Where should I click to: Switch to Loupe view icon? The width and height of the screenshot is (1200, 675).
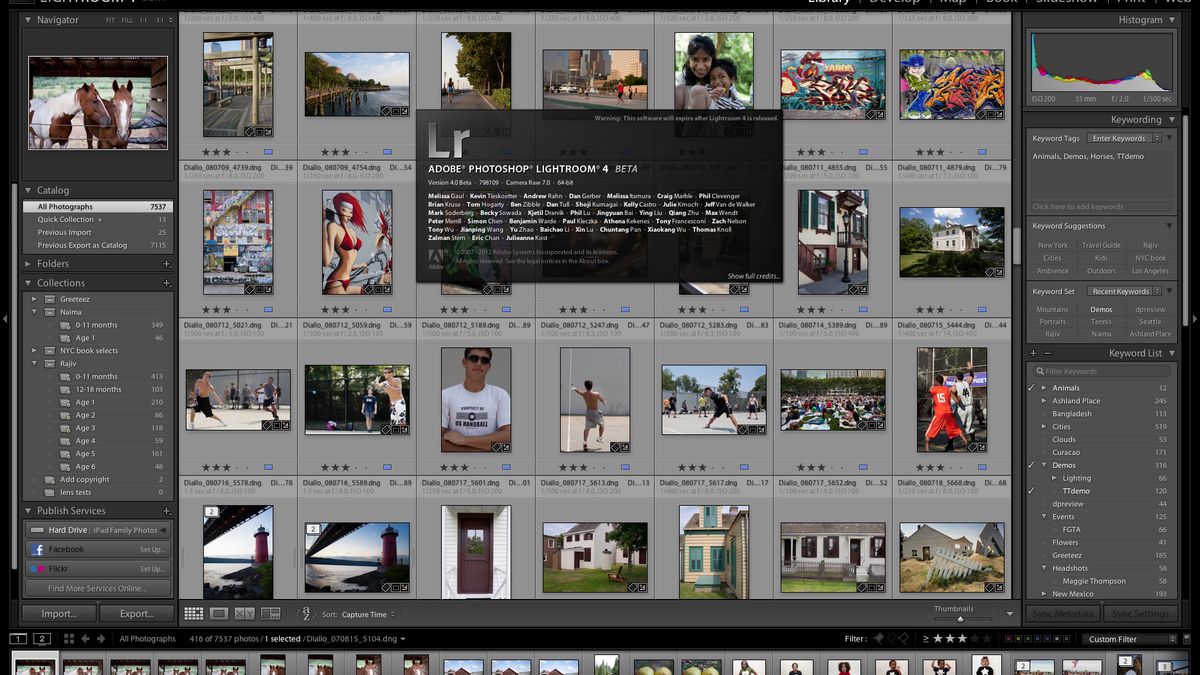coord(218,613)
